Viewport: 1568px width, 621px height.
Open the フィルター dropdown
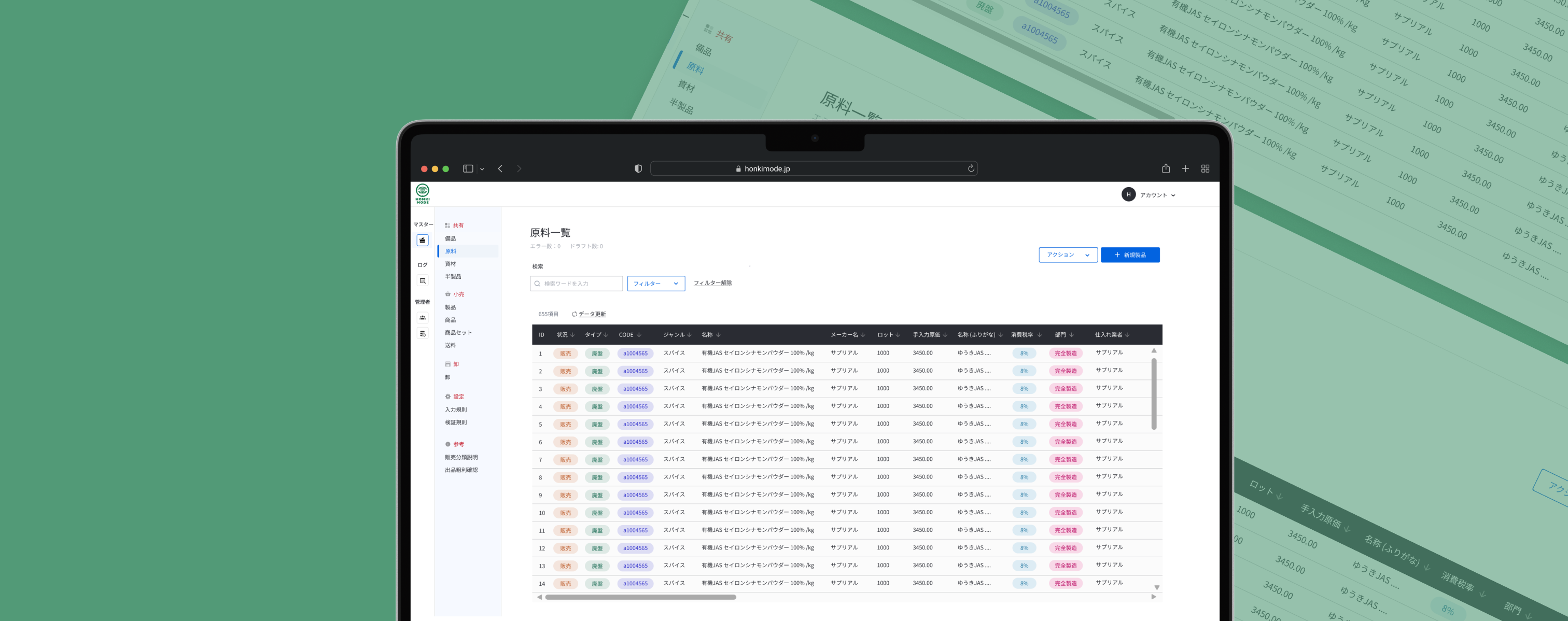coord(655,284)
